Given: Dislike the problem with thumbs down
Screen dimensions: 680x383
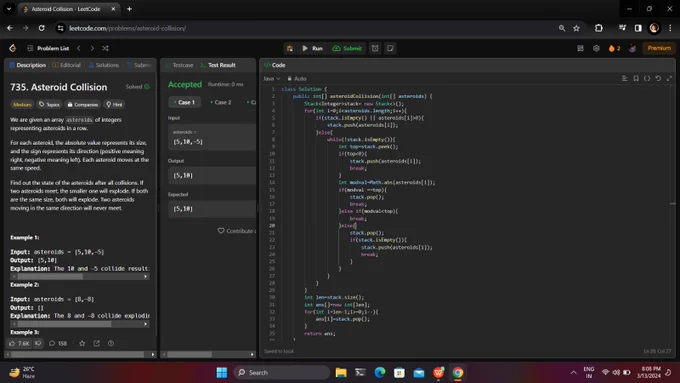Looking at the screenshot, I should pyautogui.click(x=38, y=343).
